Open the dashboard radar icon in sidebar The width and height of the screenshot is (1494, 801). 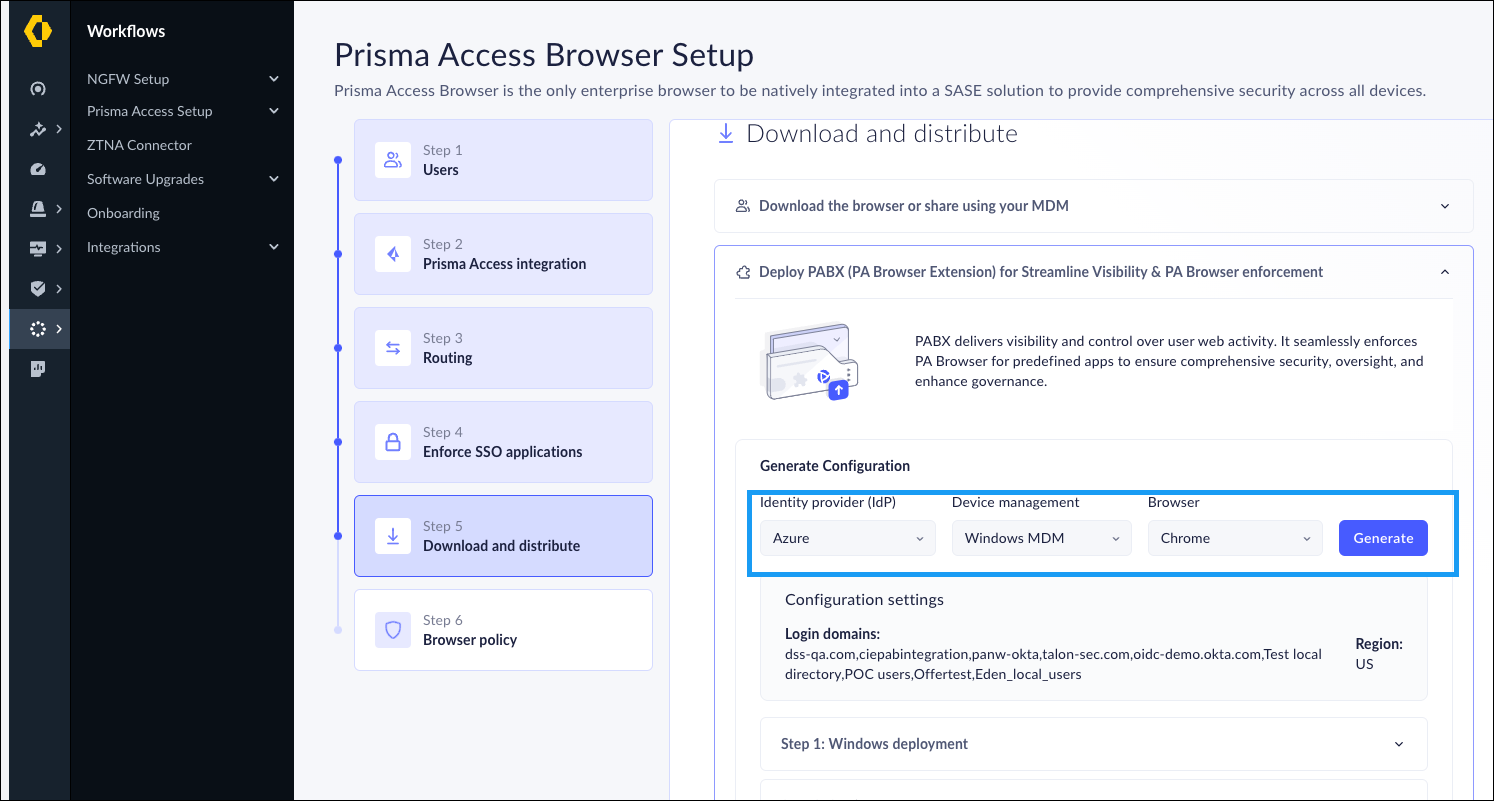tap(38, 88)
